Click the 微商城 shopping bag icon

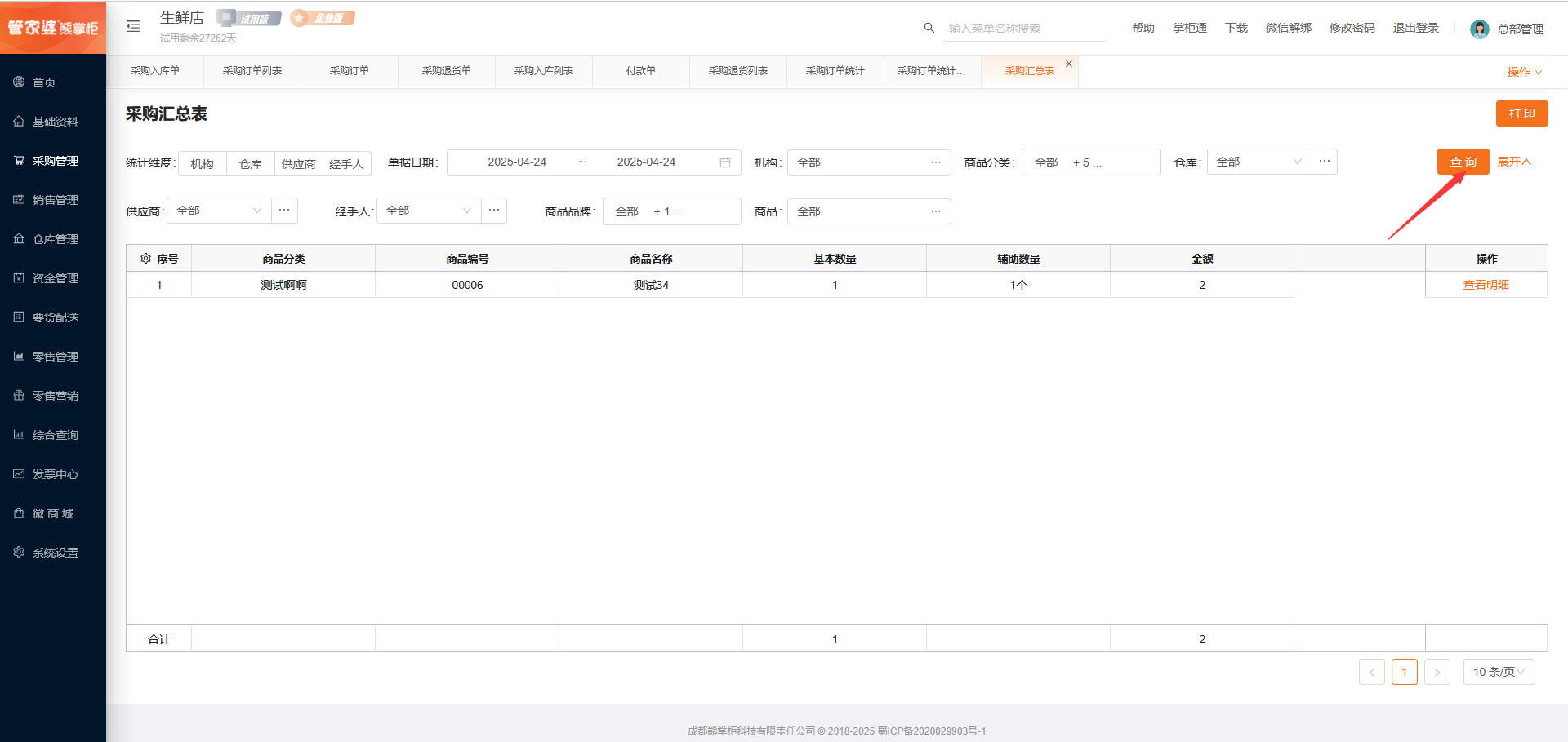19,513
